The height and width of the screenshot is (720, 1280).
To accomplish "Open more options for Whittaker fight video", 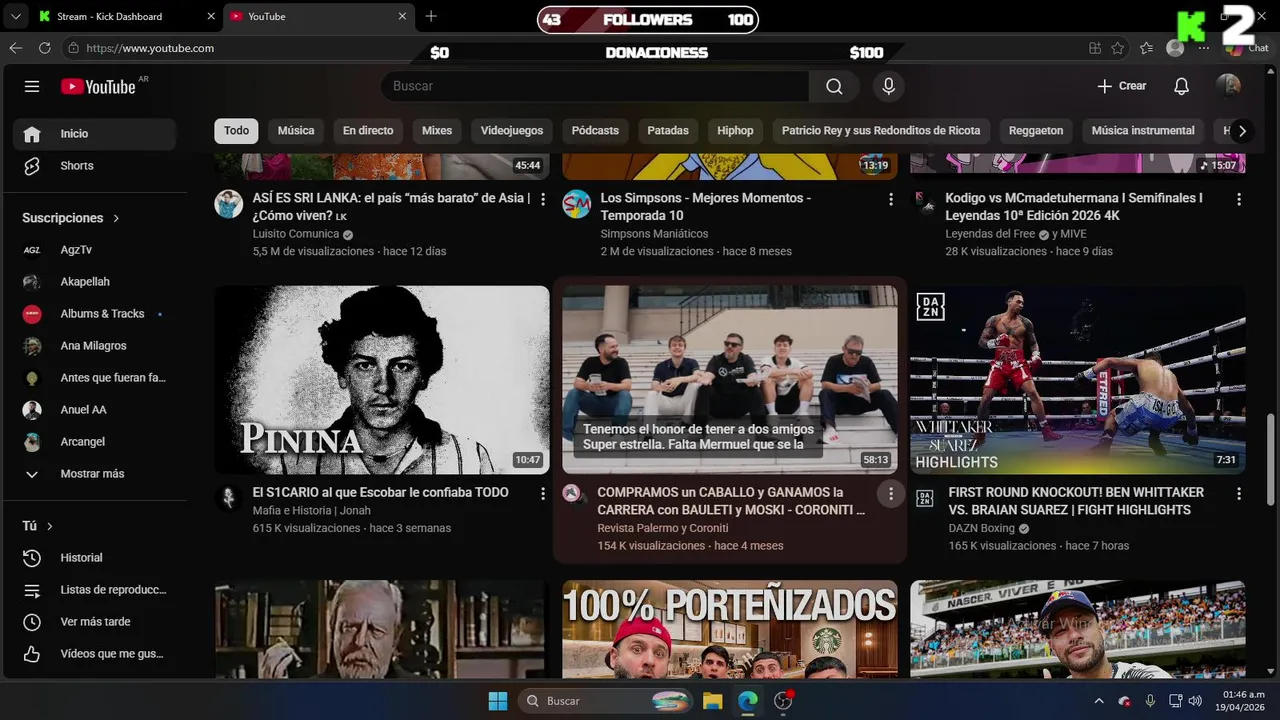I will (1239, 494).
